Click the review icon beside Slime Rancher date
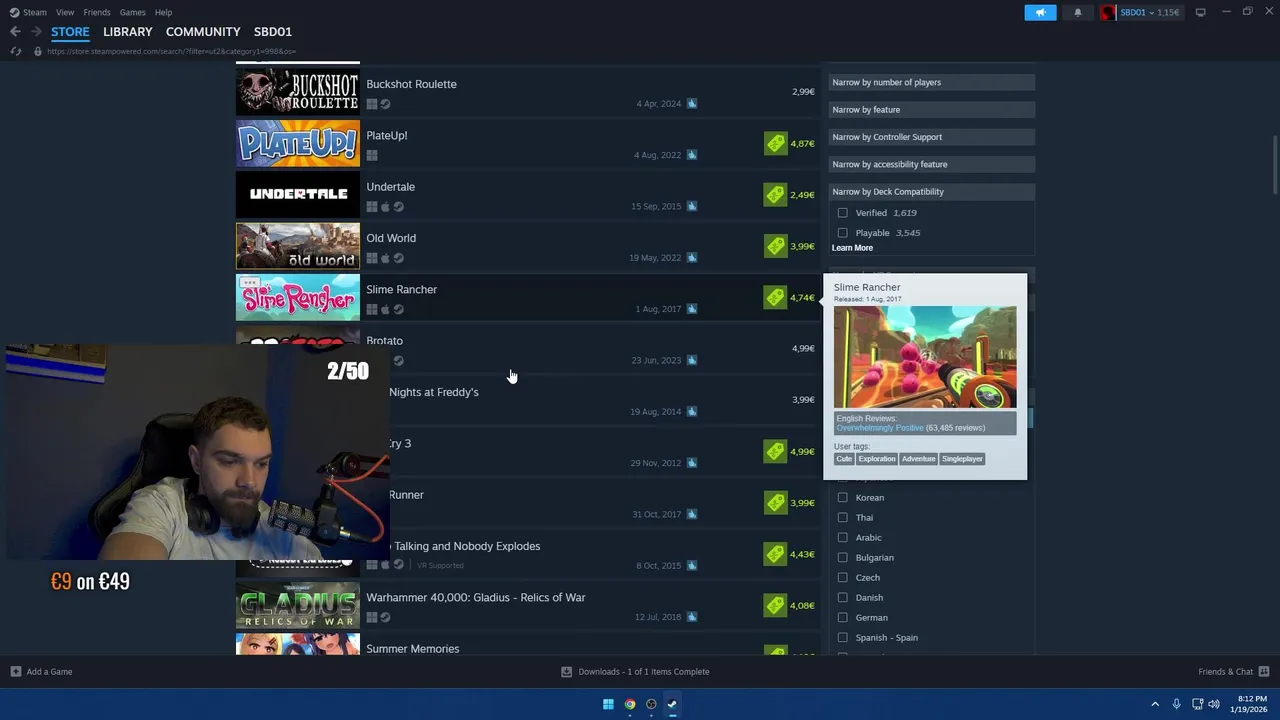Viewport: 1280px width, 720px height. (692, 309)
